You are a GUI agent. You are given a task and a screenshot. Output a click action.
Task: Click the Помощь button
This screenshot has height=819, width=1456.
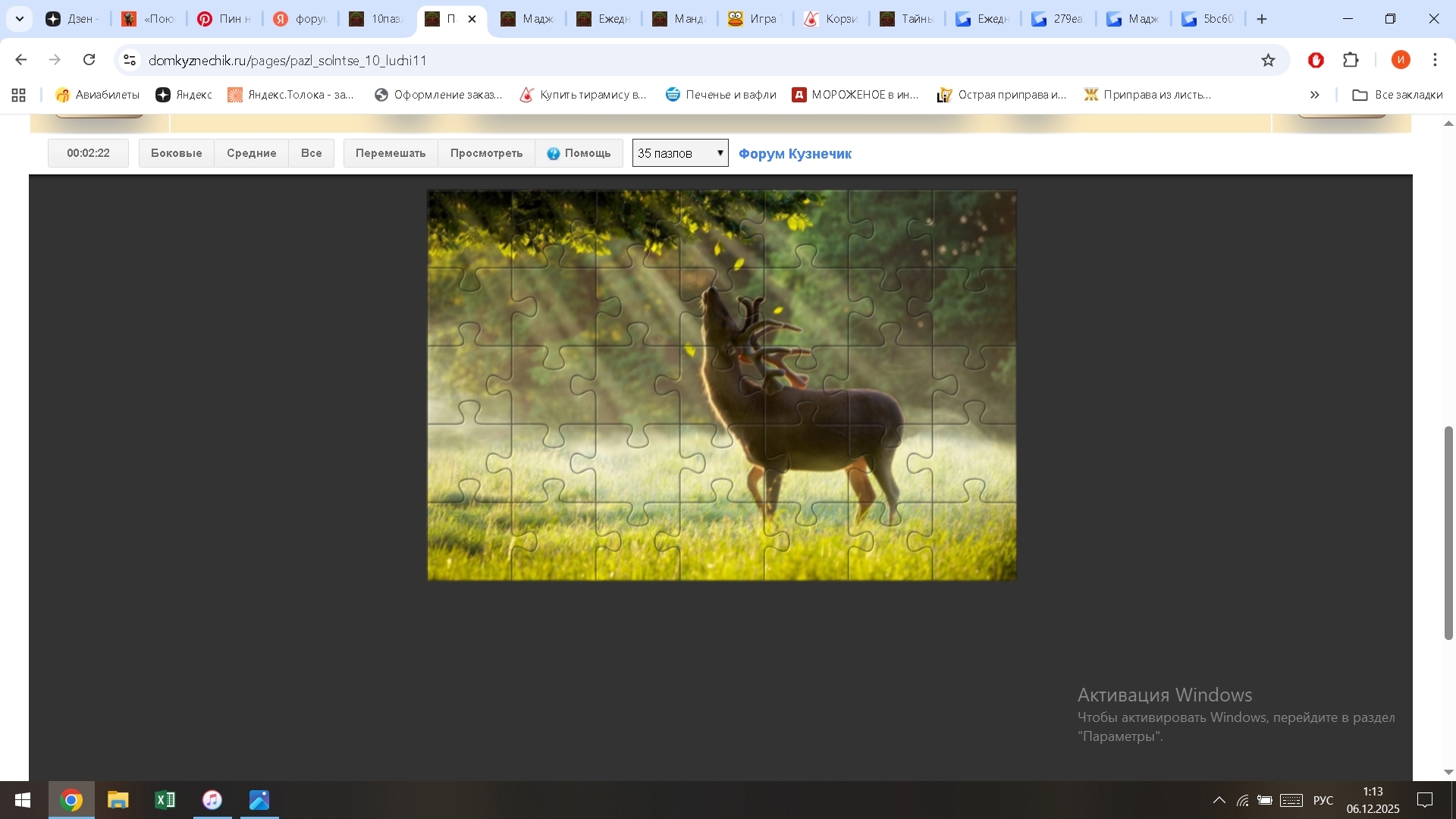[579, 153]
